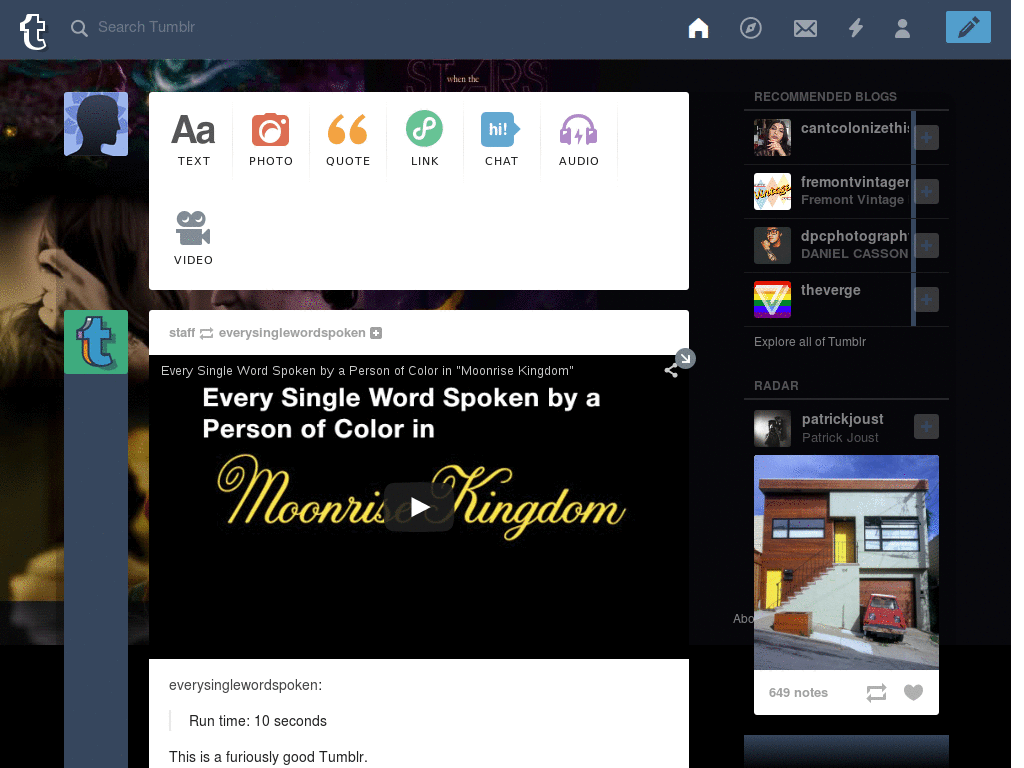Play the Moonrise Kingdom video
Screen dimensions: 1024x768
pos(419,507)
